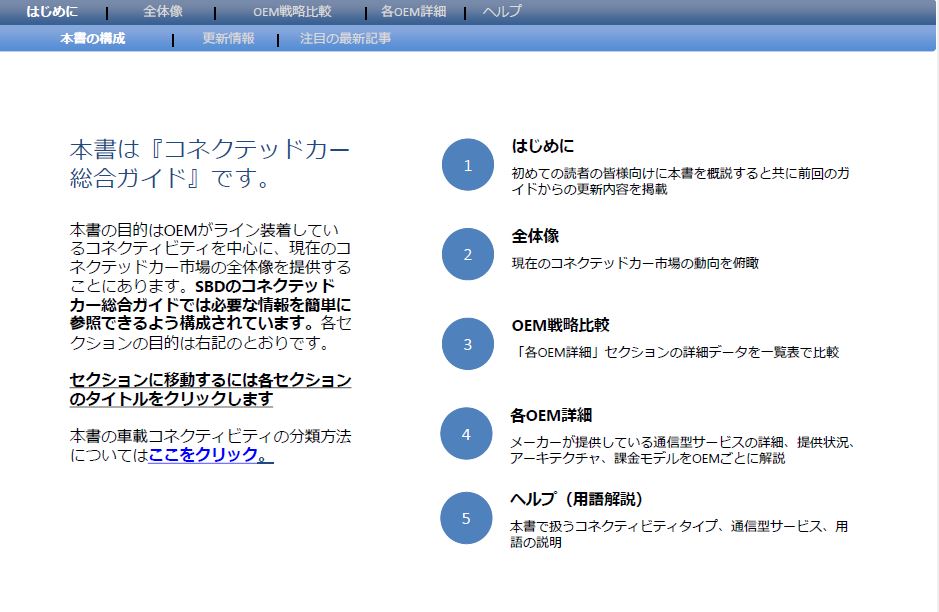Go to the 各OEM詳細 section title link
The image size is (939, 612).
[551, 415]
